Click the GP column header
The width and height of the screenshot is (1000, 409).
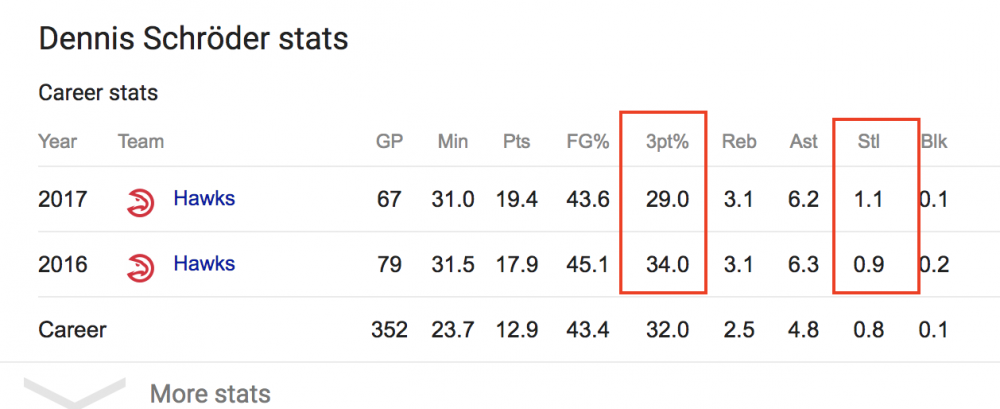click(389, 142)
